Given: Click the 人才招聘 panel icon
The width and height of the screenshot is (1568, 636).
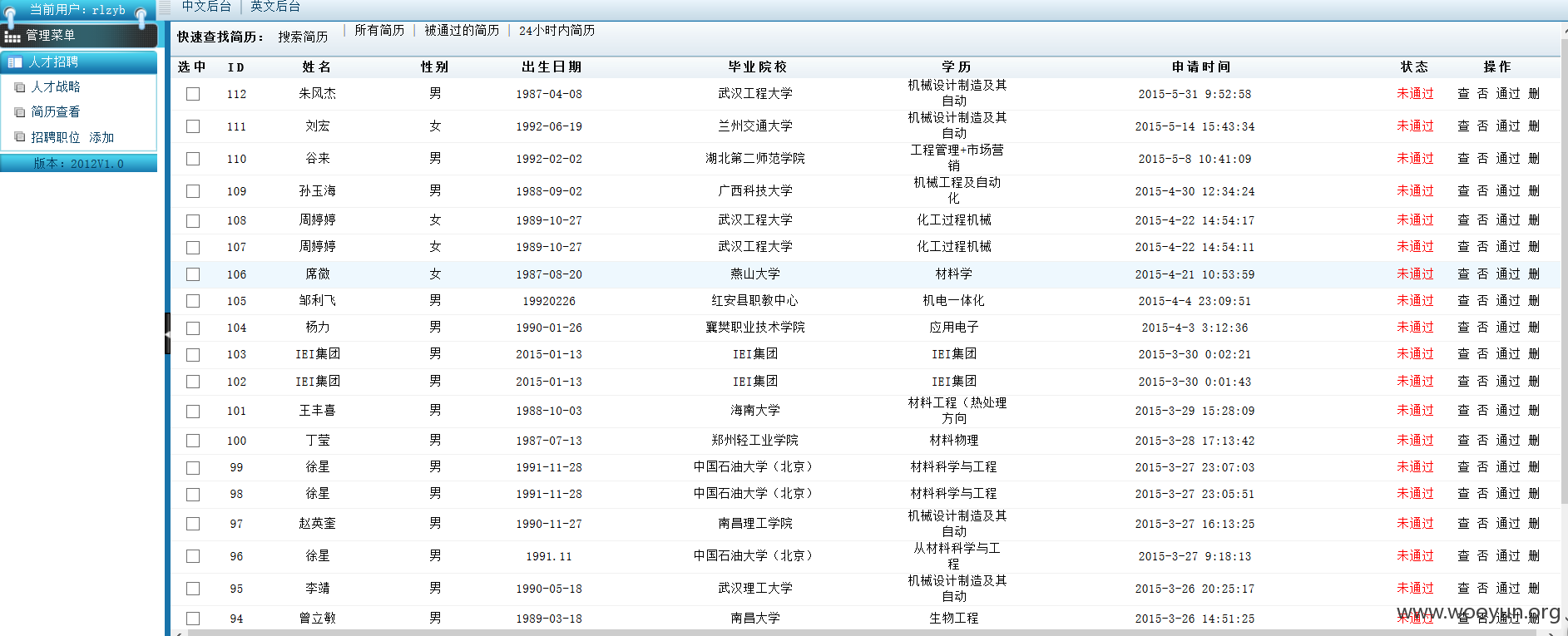Looking at the screenshot, I should [15, 62].
